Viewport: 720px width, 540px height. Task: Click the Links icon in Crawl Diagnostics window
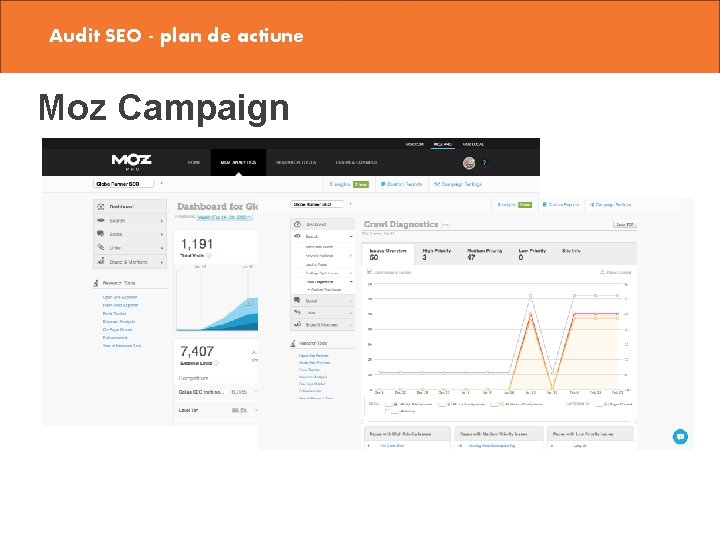297,312
